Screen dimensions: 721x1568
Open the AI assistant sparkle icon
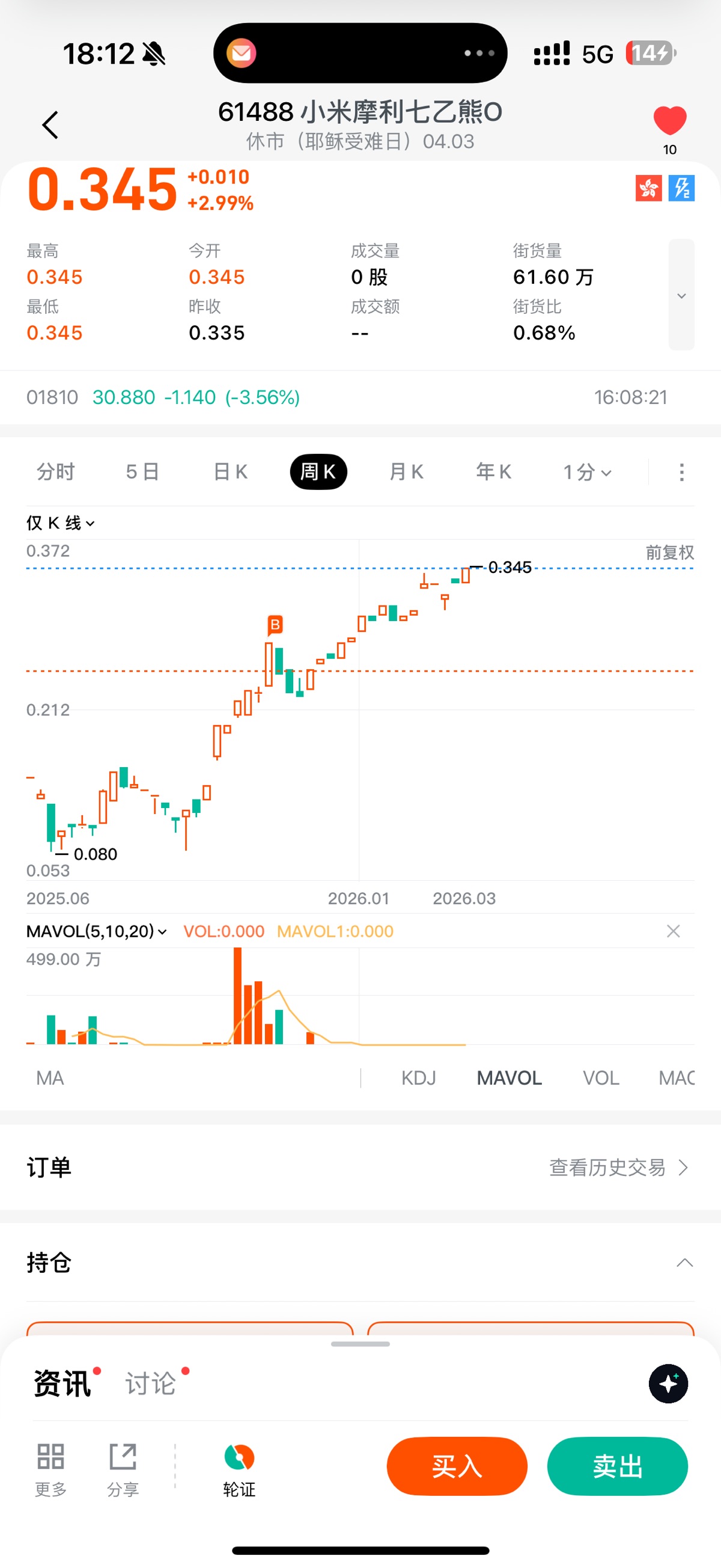(668, 1383)
